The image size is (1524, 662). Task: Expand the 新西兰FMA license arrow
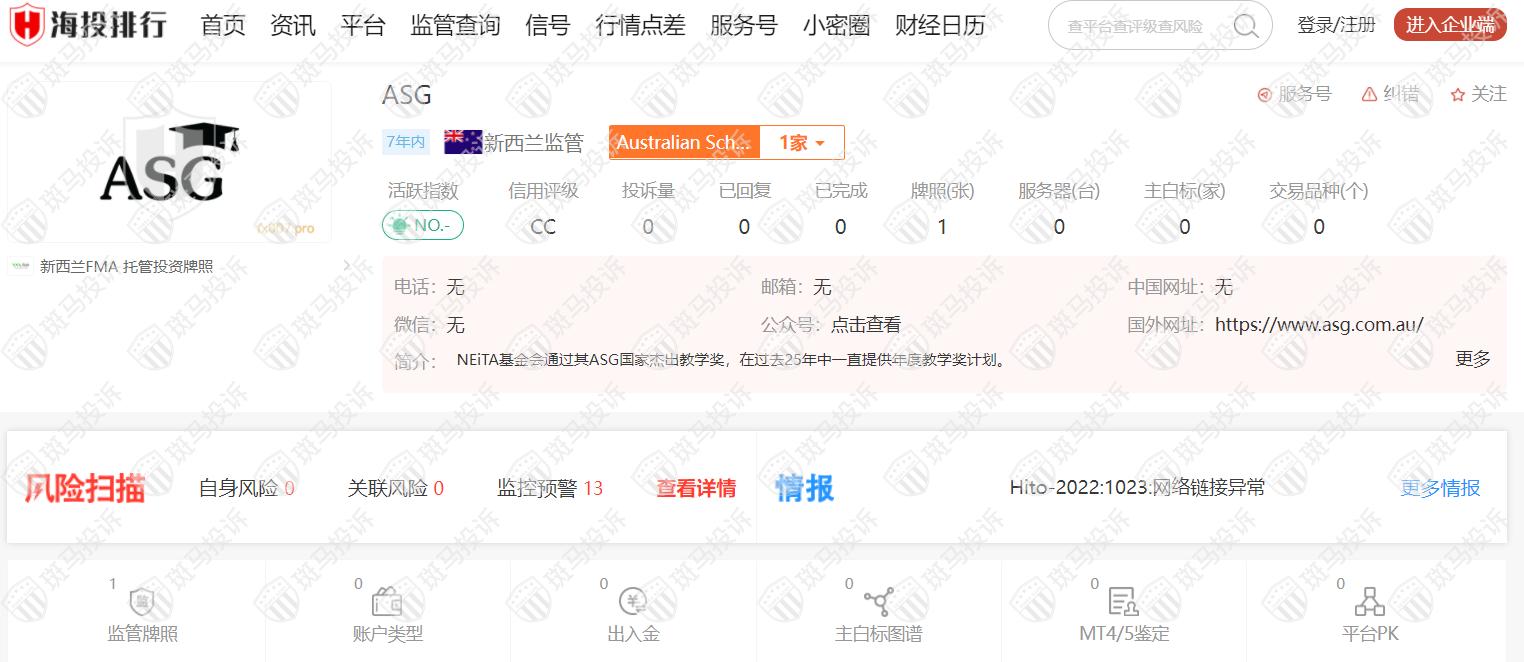(346, 266)
